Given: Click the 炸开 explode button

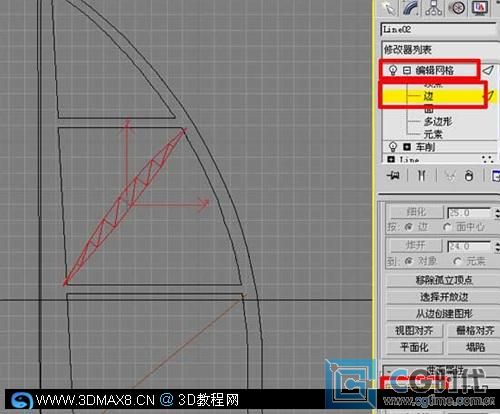Looking at the screenshot, I should tap(415, 246).
